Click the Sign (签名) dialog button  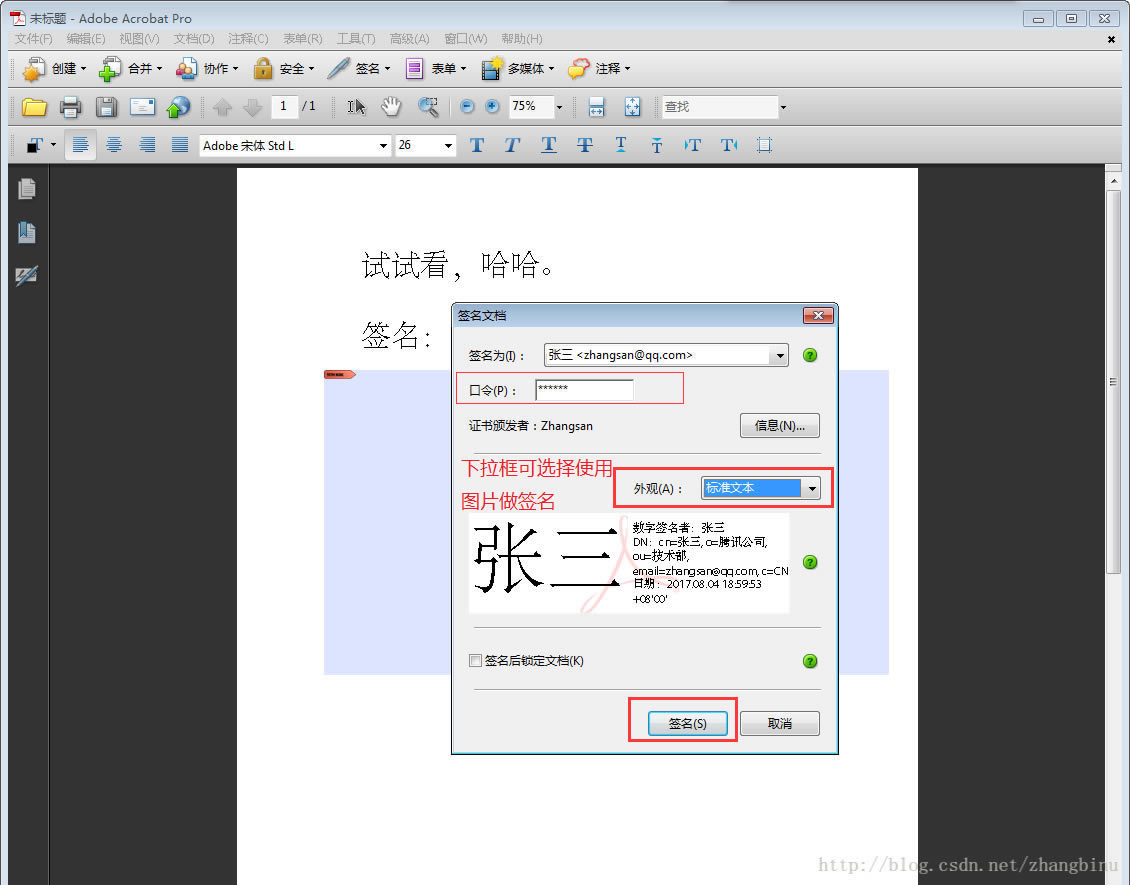click(688, 724)
